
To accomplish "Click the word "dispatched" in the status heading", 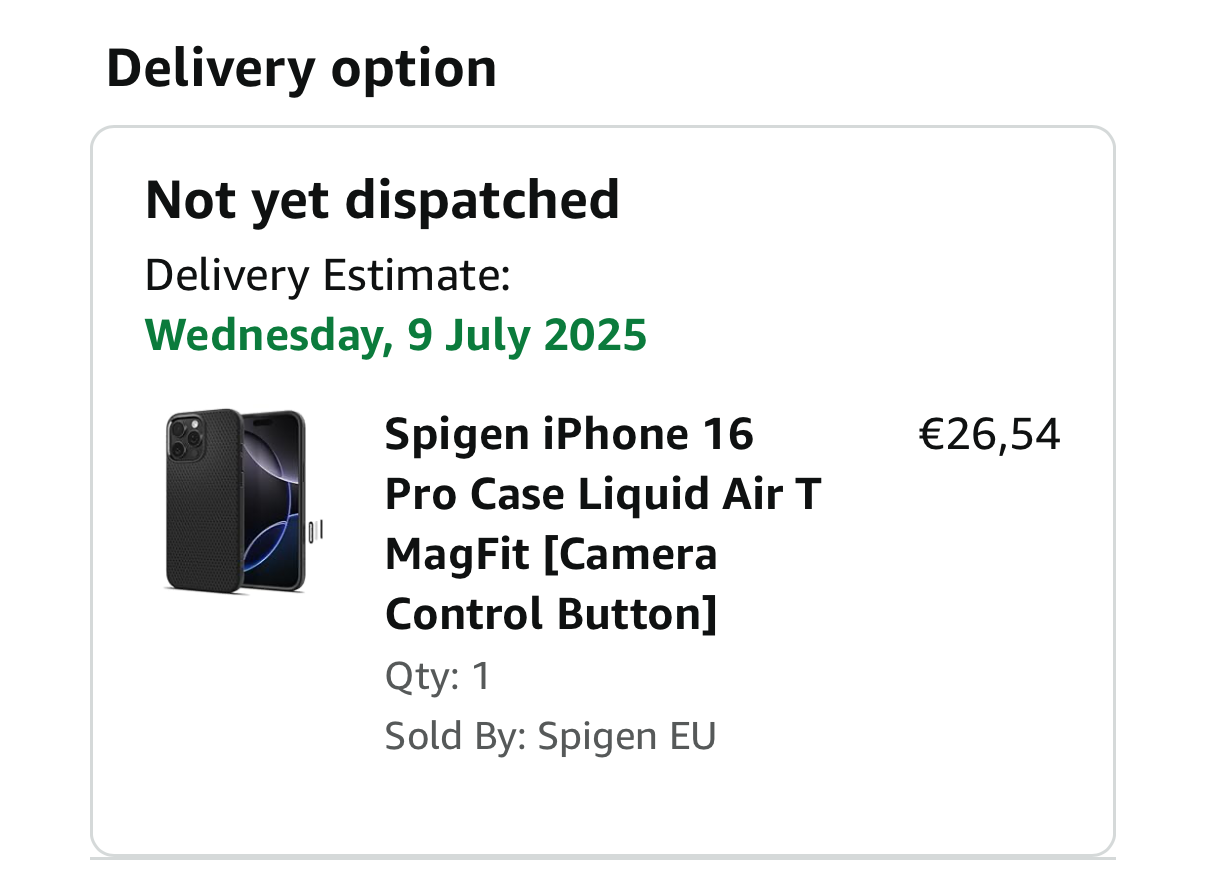I will click(x=482, y=200).
